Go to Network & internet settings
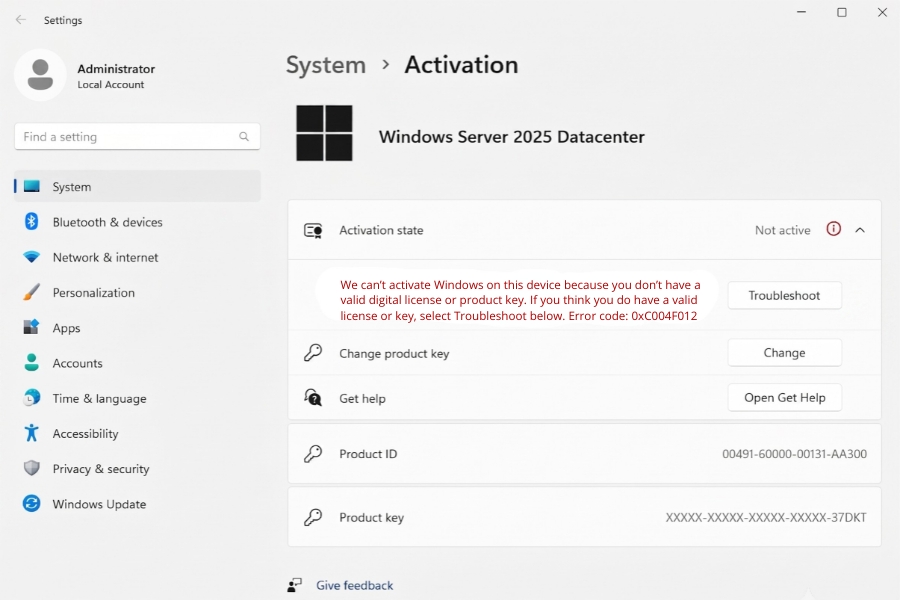The width and height of the screenshot is (900, 600). coord(137,257)
